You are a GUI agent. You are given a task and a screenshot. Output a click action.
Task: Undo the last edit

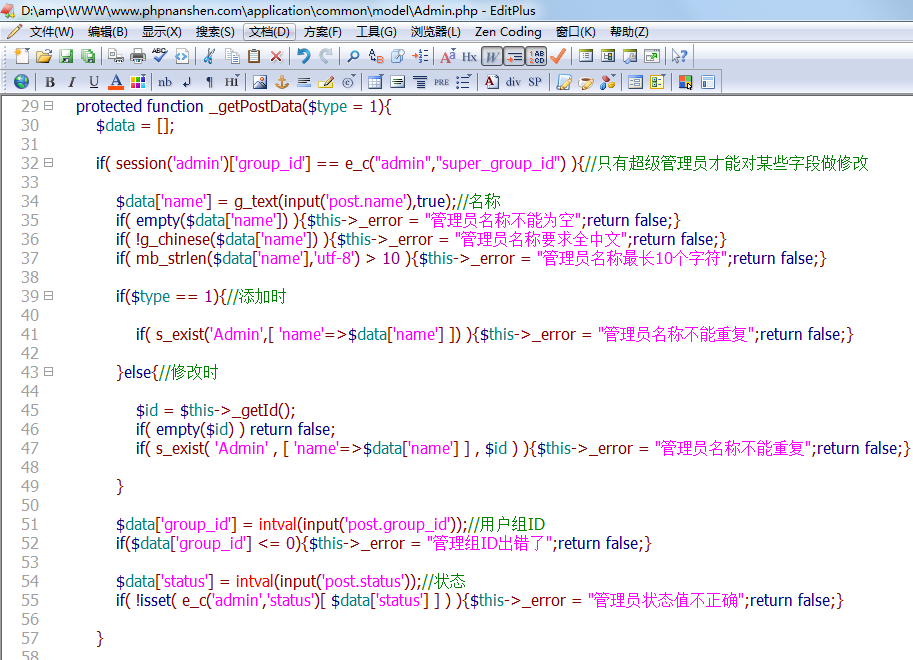tap(303, 57)
